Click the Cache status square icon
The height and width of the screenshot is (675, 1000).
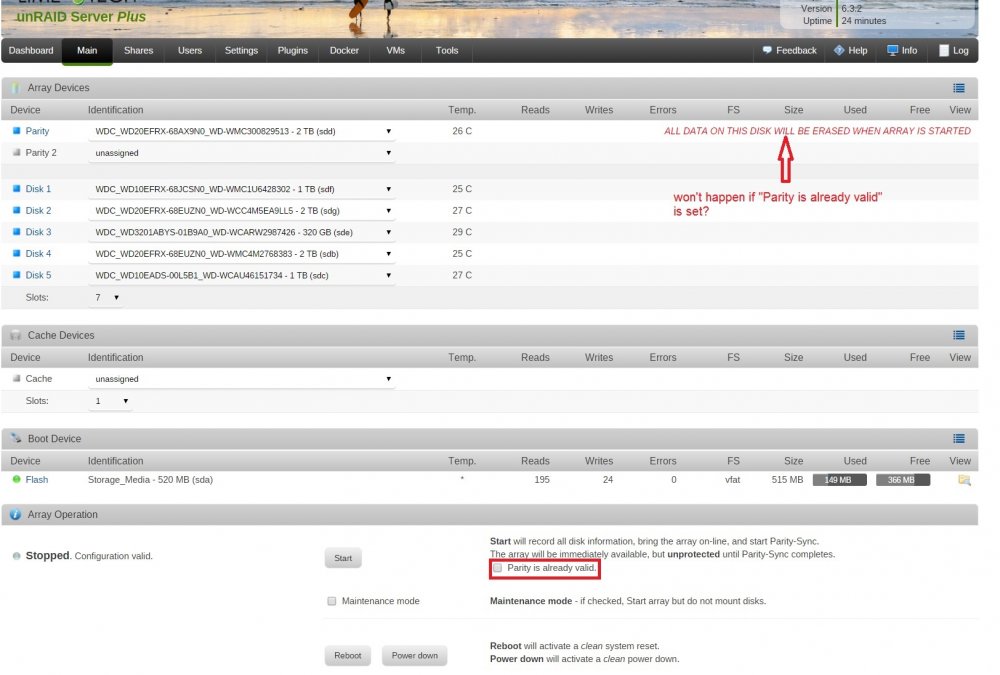(x=17, y=378)
